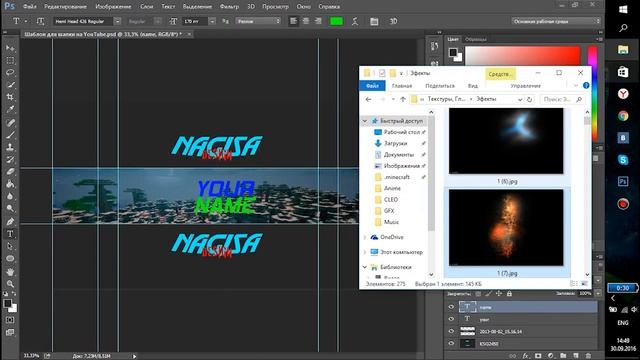640x360 pixels.
Task: Open the Explorer address history dropdown
Action: coord(520,99)
